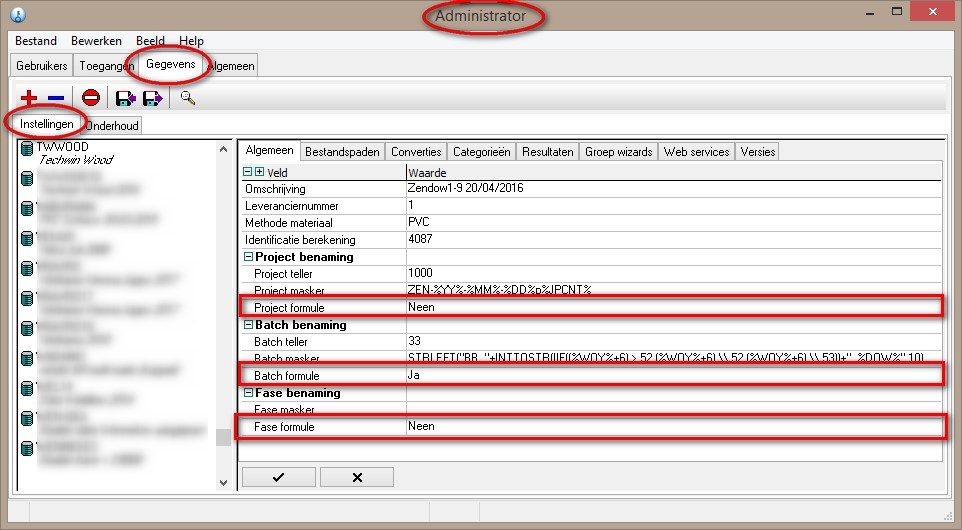The height and width of the screenshot is (530, 962).
Task: Click the expand-all plus icon beside Veld
Action: point(260,172)
